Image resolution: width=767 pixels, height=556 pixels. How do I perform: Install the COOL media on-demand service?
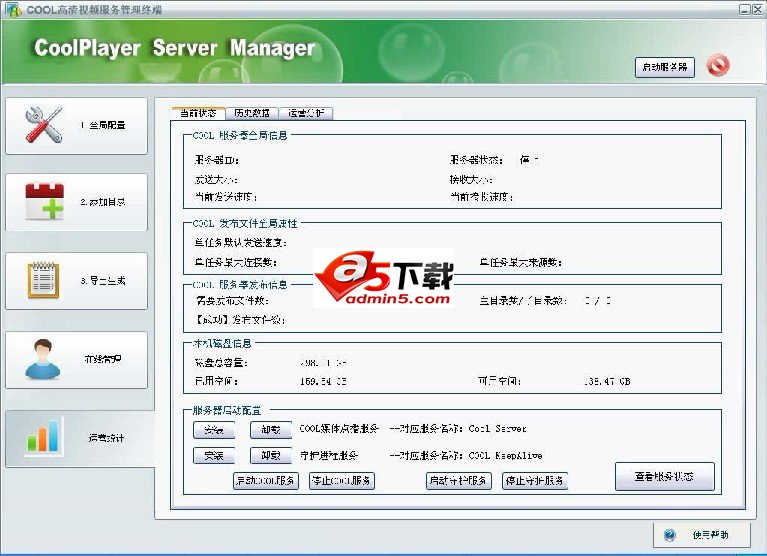[x=214, y=430]
